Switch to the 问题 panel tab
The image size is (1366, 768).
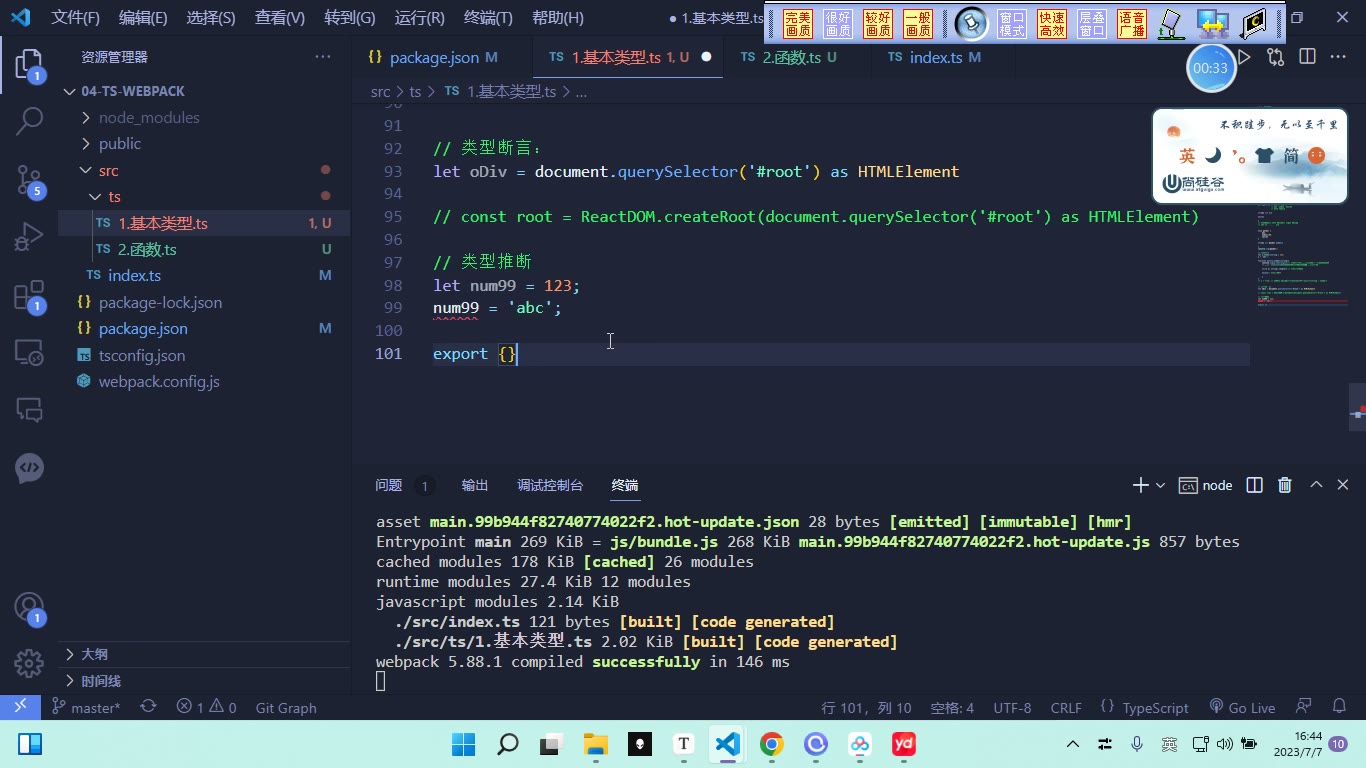click(388, 485)
